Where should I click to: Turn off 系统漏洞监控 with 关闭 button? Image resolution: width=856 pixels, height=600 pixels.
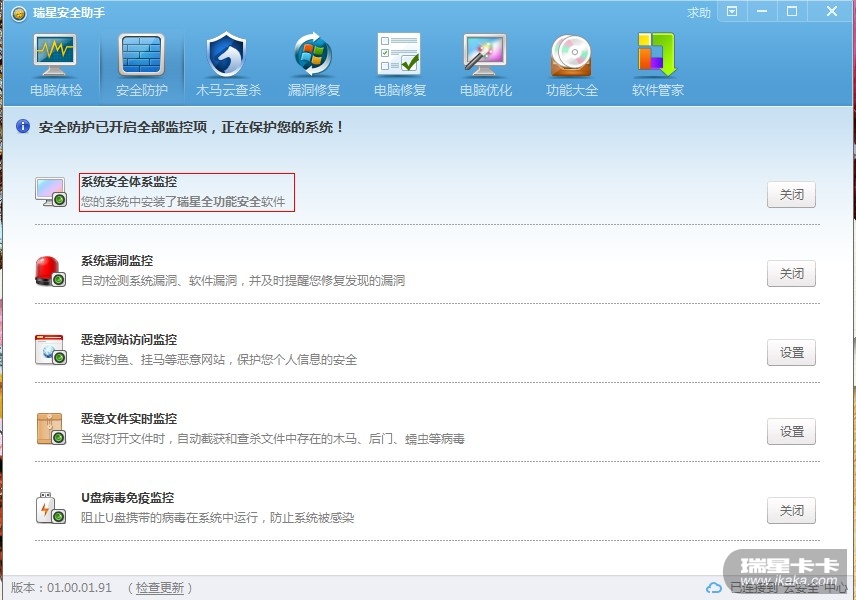791,274
